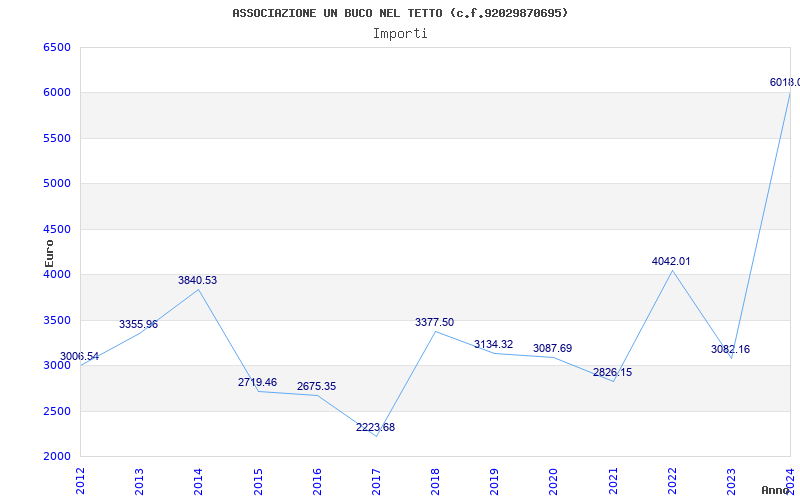Click y-axis tick 3000
This screenshot has height=500, width=800.
[x=57, y=366]
